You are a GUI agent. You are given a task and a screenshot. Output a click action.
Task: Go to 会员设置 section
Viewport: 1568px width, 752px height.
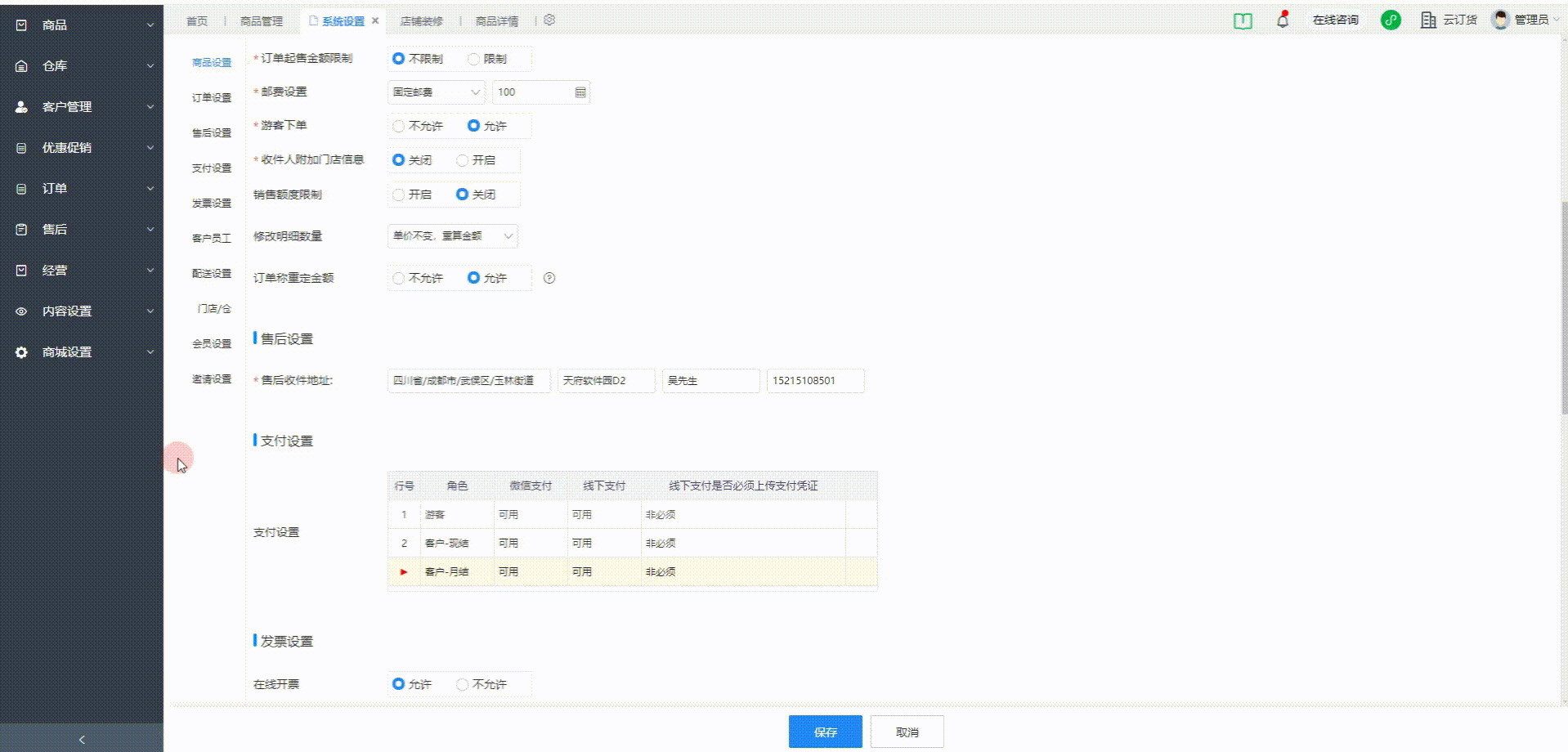[x=212, y=344]
